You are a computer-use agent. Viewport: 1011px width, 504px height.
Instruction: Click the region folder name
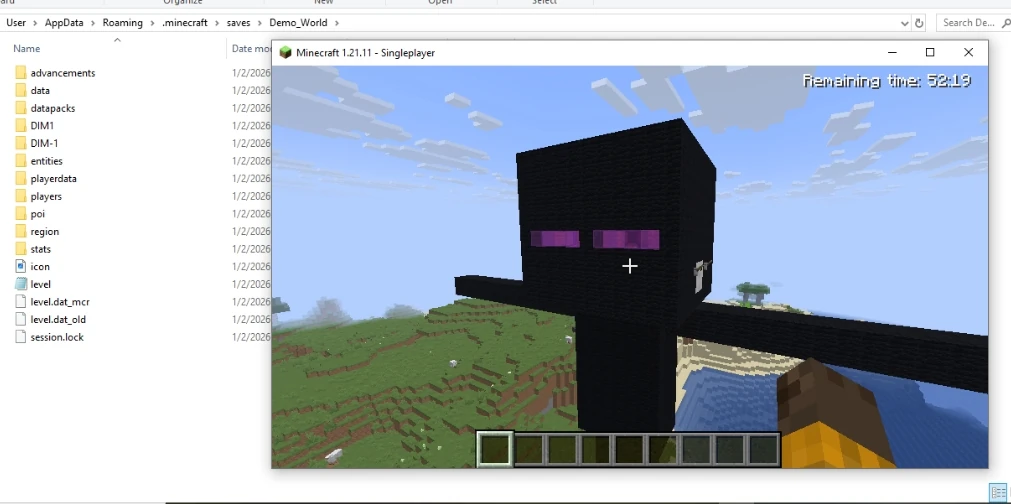pos(44,231)
